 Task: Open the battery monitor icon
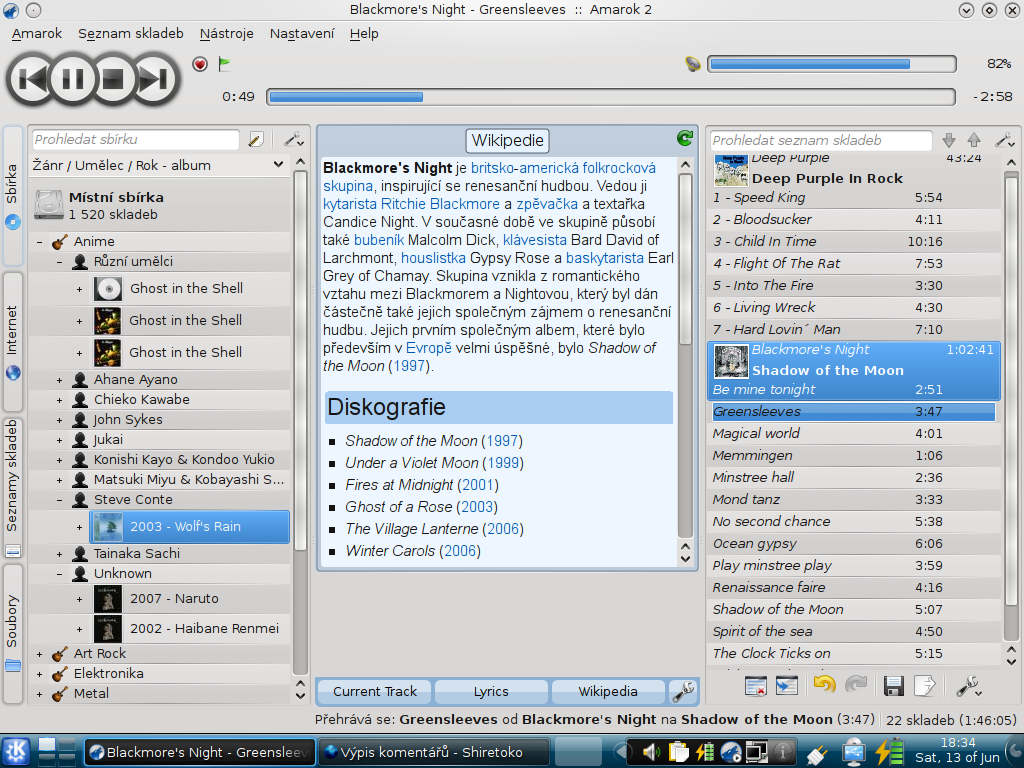click(x=888, y=752)
